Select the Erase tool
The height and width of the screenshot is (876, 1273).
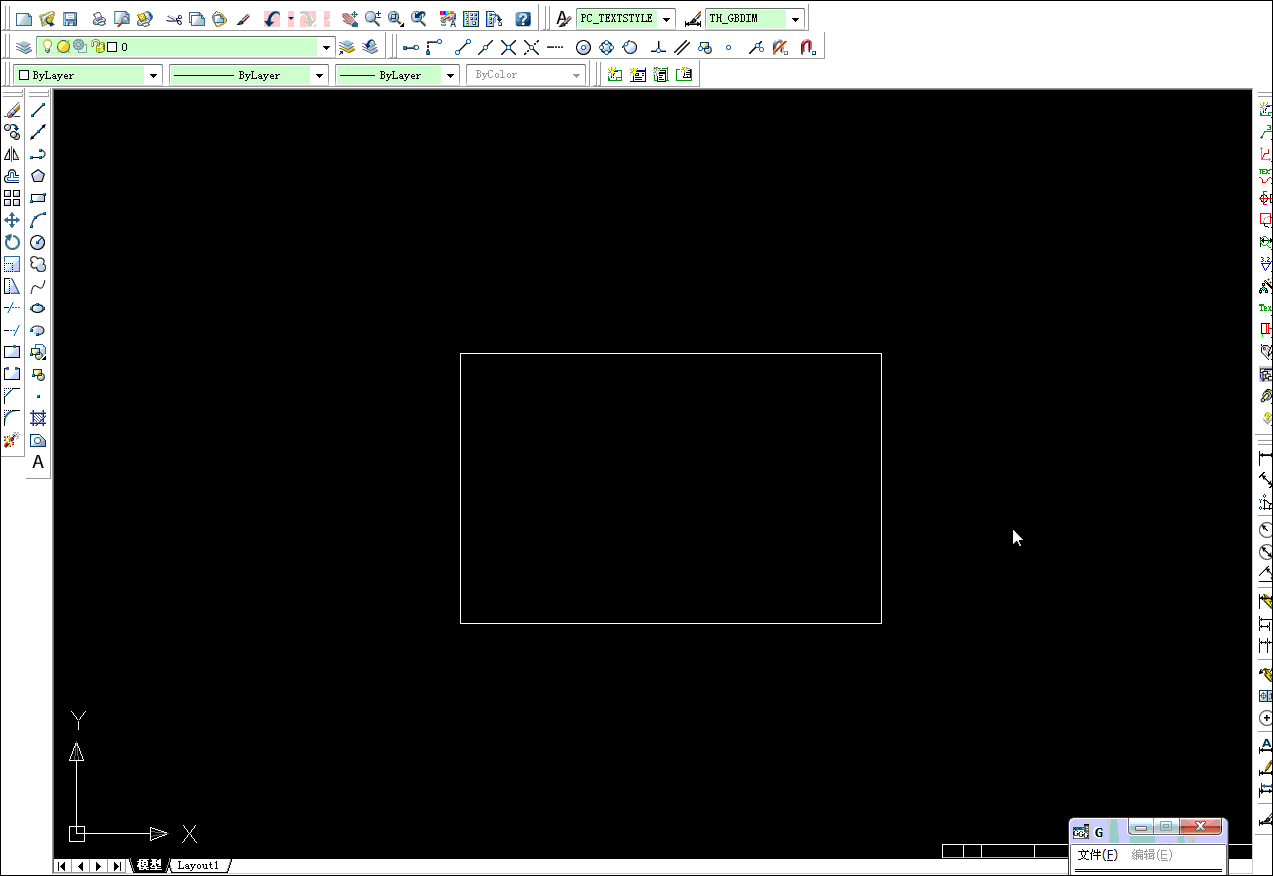(12, 108)
